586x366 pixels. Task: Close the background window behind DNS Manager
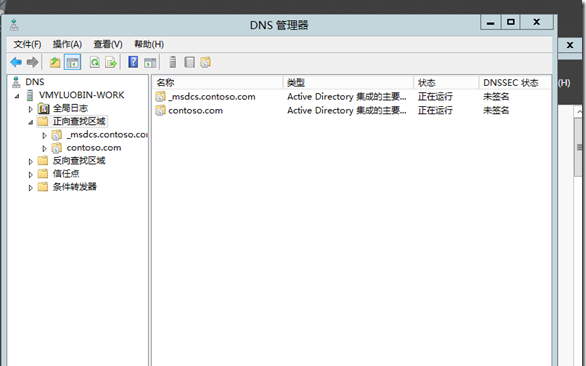(570, 45)
